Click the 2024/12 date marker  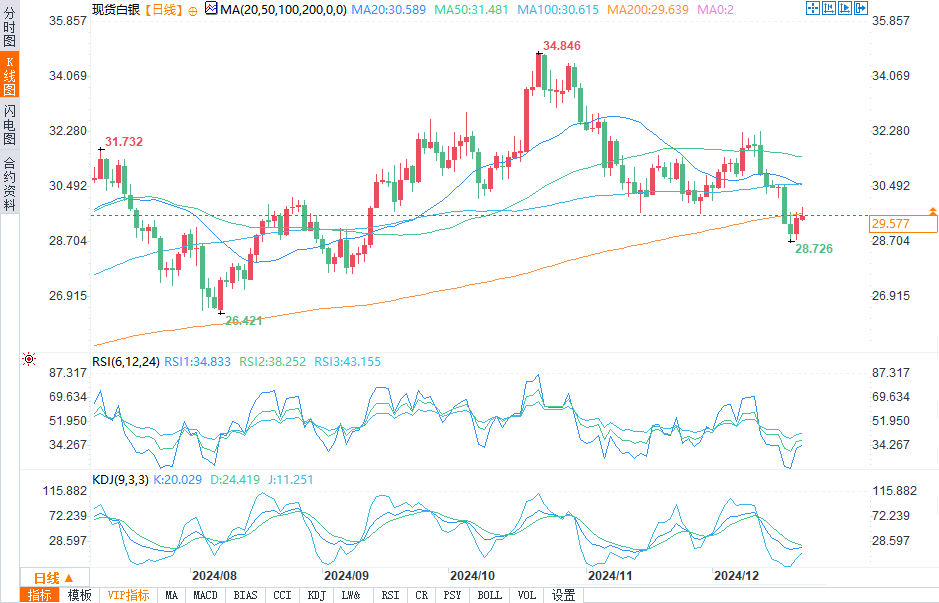737,575
